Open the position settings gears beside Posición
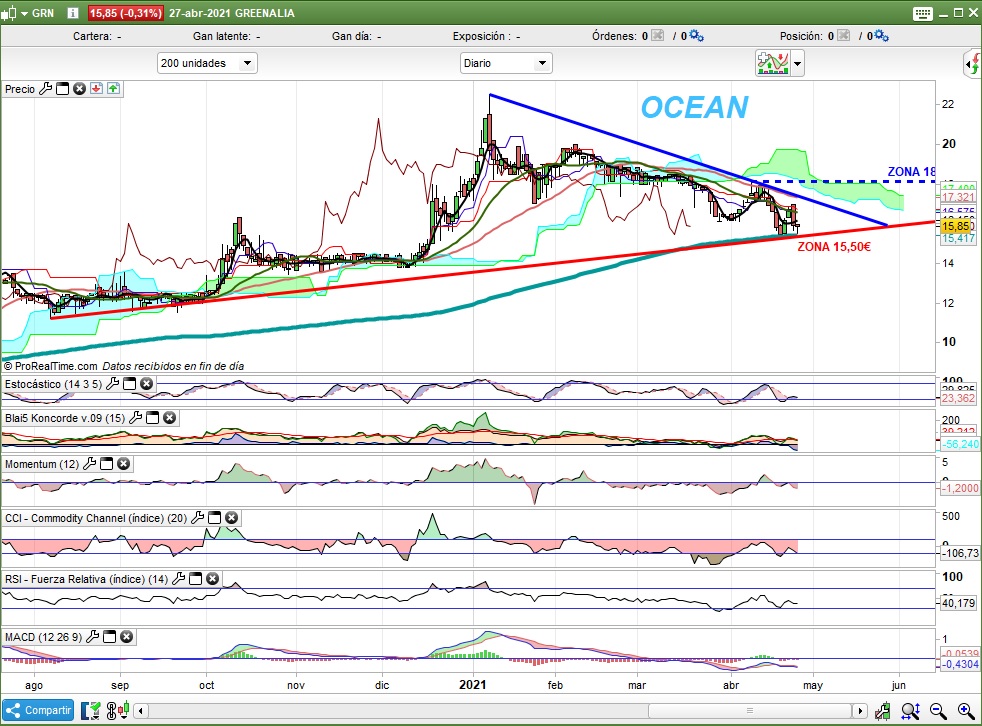This screenshot has height=726, width=982. (x=881, y=36)
